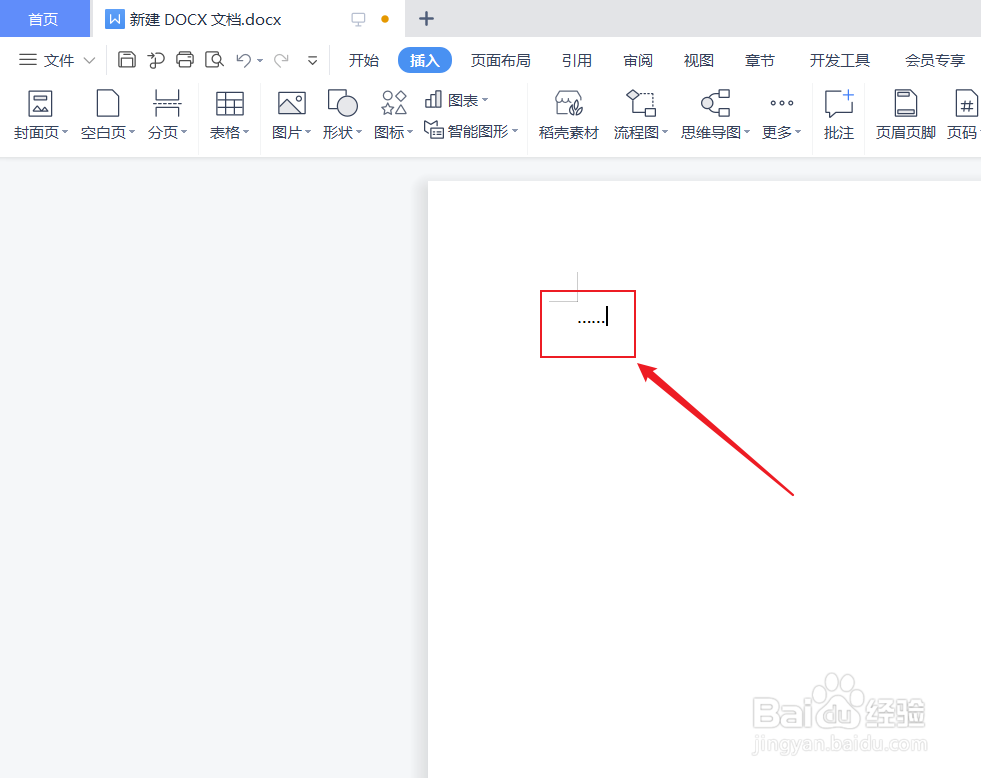This screenshot has width=981, height=778.
Task: Switch to the 开始 ribbon tab
Action: click(363, 60)
